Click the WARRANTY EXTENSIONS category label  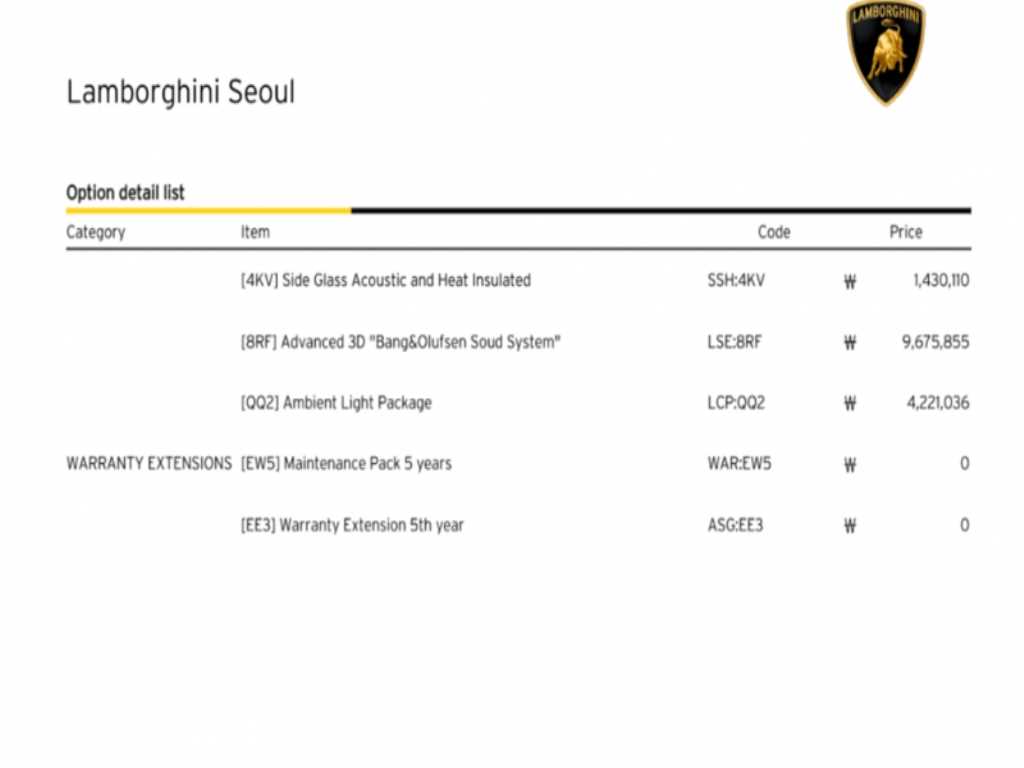[149, 464]
